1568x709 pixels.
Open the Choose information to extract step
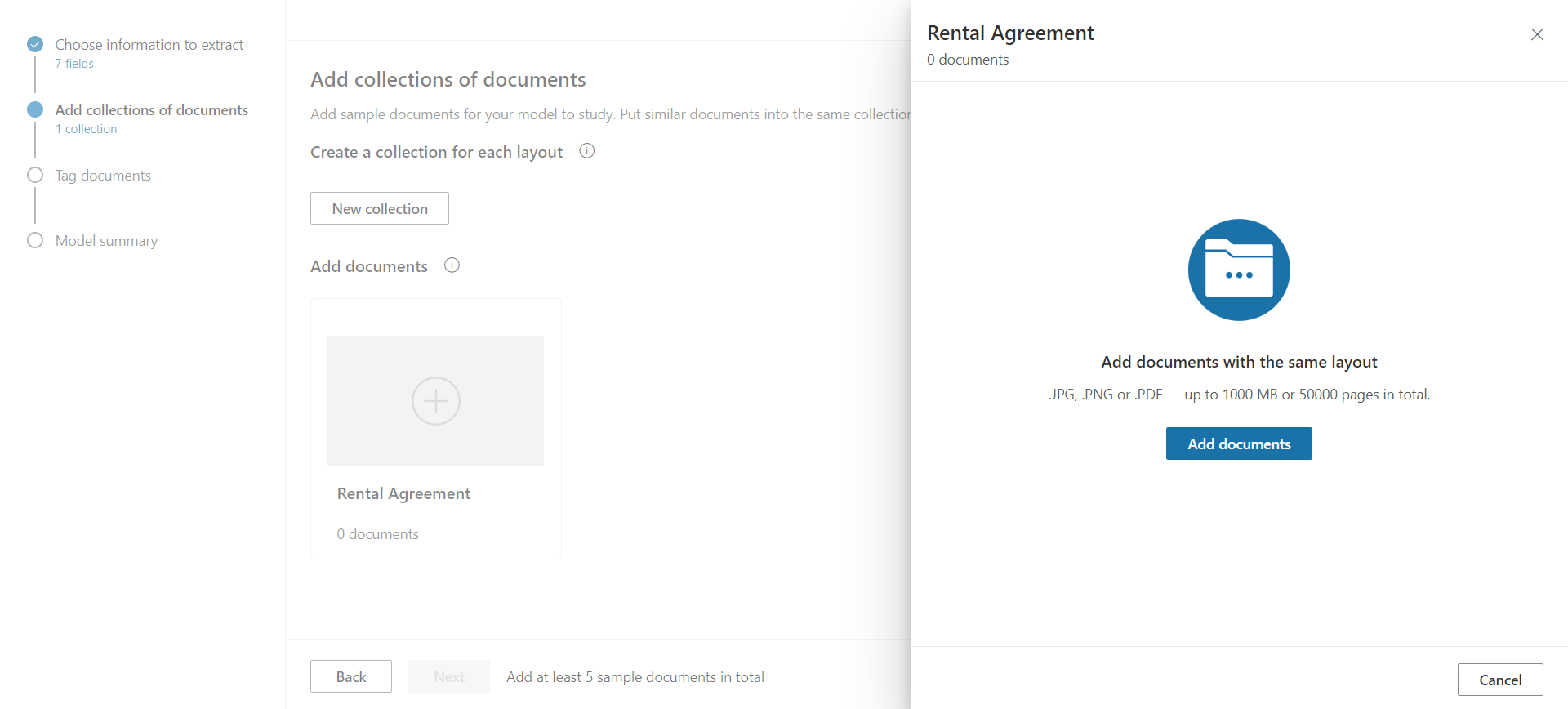[149, 45]
